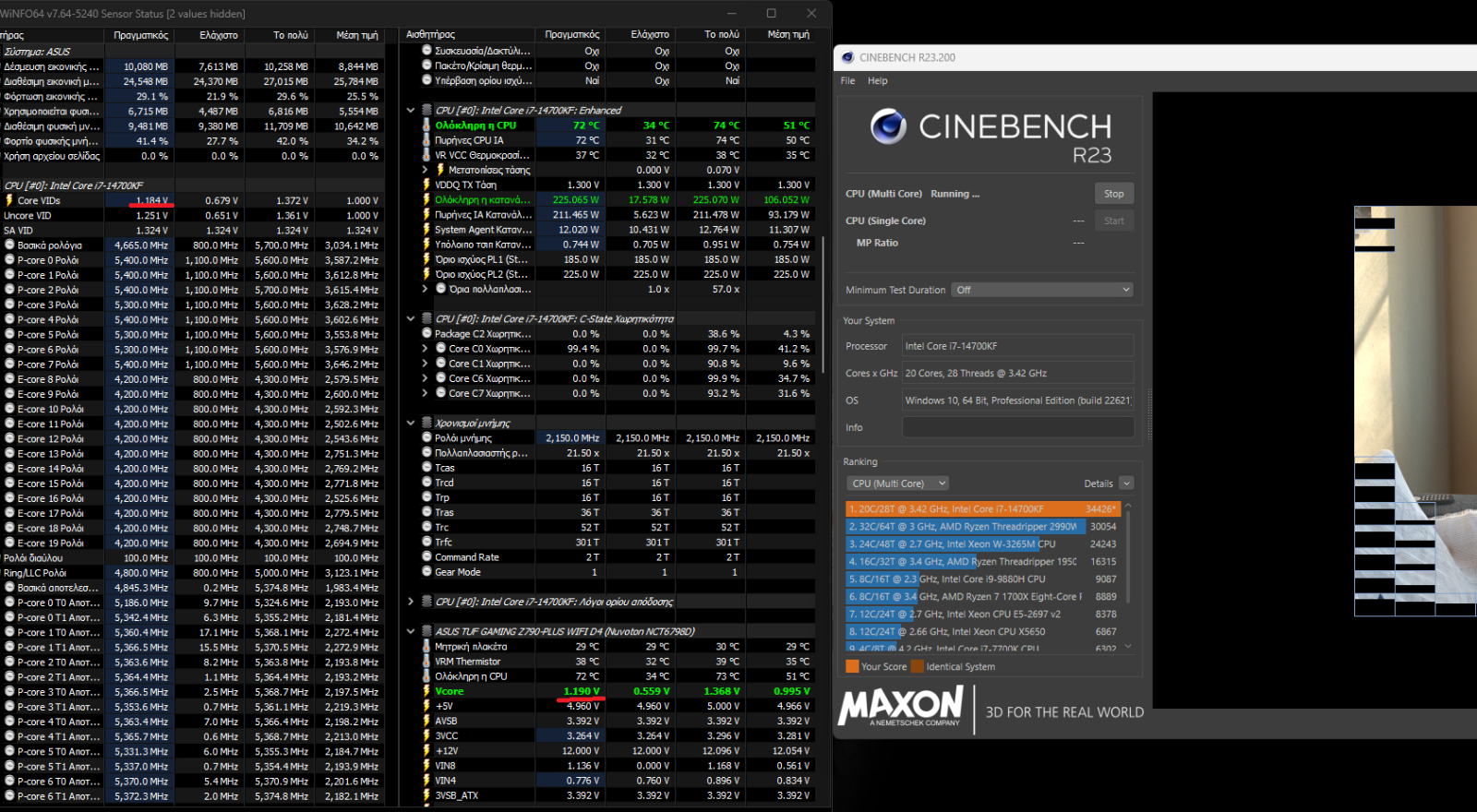Click the icon for Συσκευασία/Δακτύλι... row
The image size is (1477, 812).
click(x=426, y=51)
